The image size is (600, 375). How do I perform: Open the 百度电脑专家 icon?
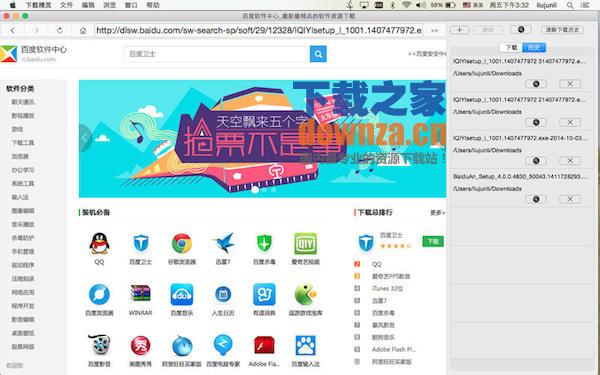click(223, 346)
